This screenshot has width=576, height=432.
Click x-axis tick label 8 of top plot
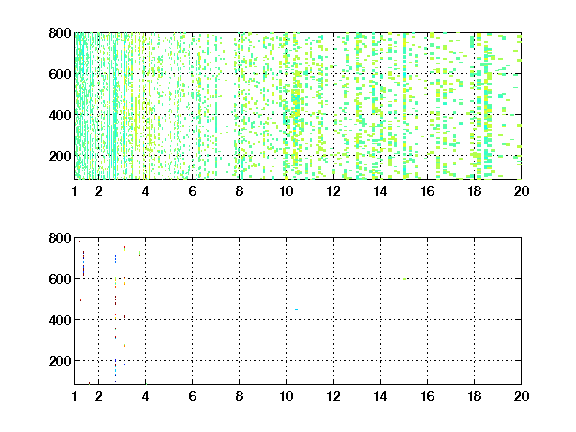tap(240, 191)
